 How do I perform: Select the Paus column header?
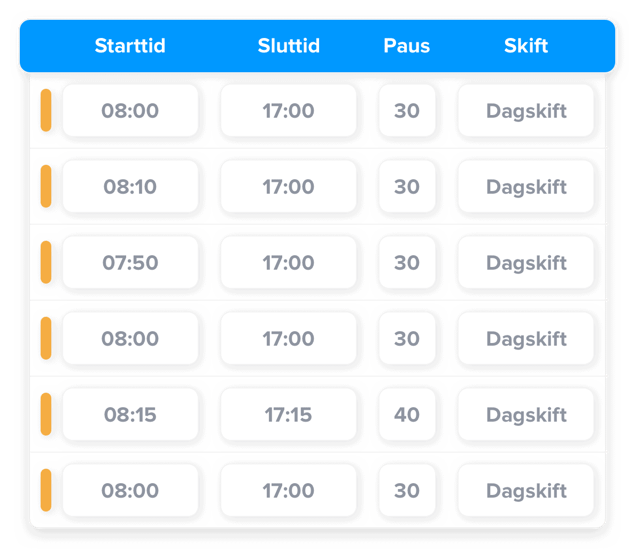[x=406, y=46]
